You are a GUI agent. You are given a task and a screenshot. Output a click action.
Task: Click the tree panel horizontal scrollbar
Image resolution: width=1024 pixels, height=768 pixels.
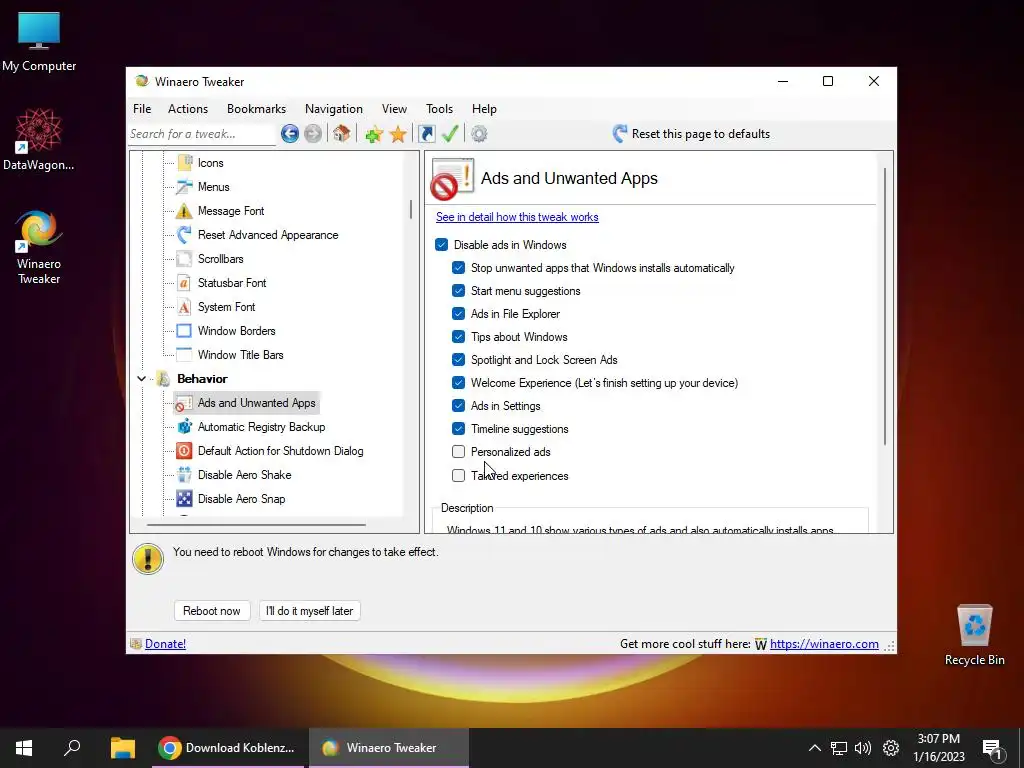tap(256, 524)
